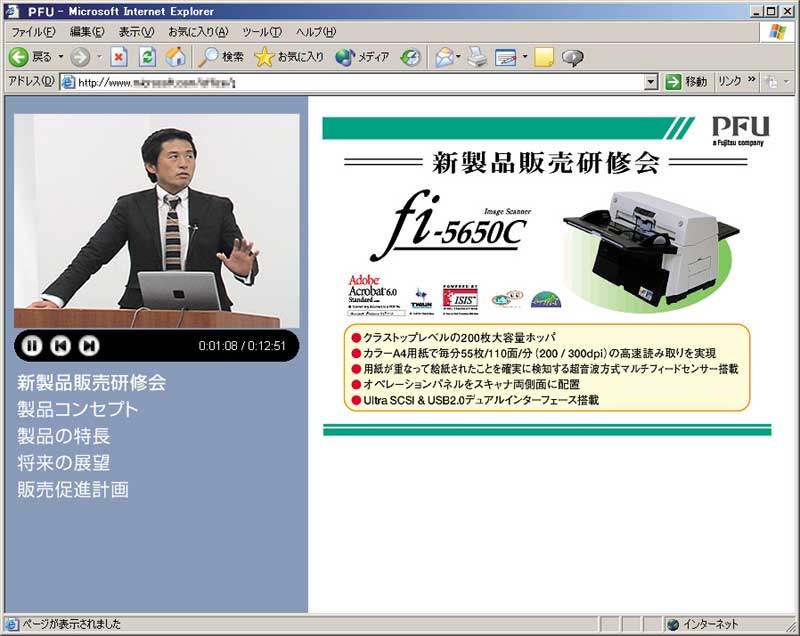Print the page with printer icon

click(x=478, y=57)
